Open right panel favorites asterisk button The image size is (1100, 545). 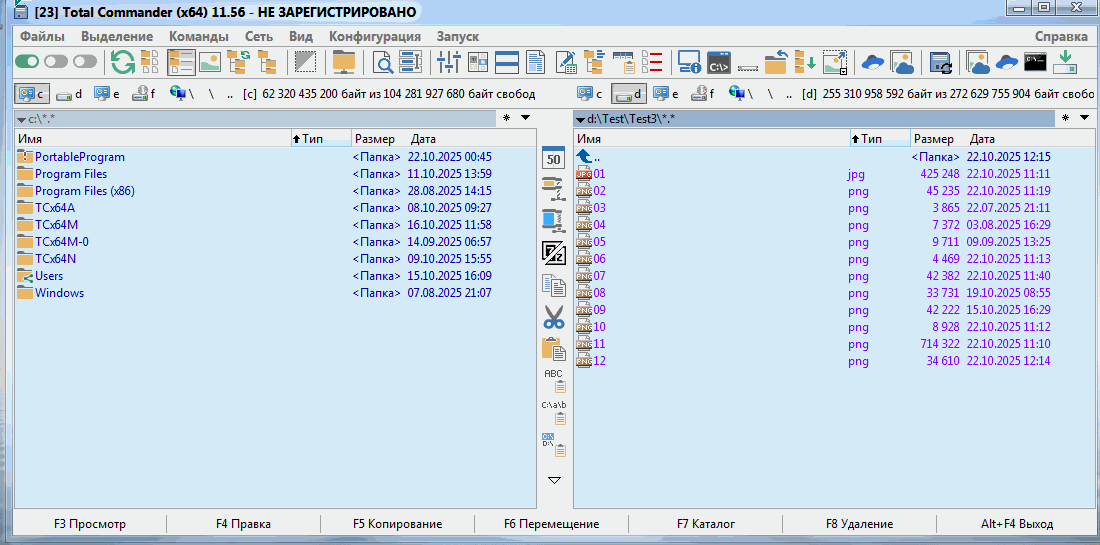click(1066, 118)
